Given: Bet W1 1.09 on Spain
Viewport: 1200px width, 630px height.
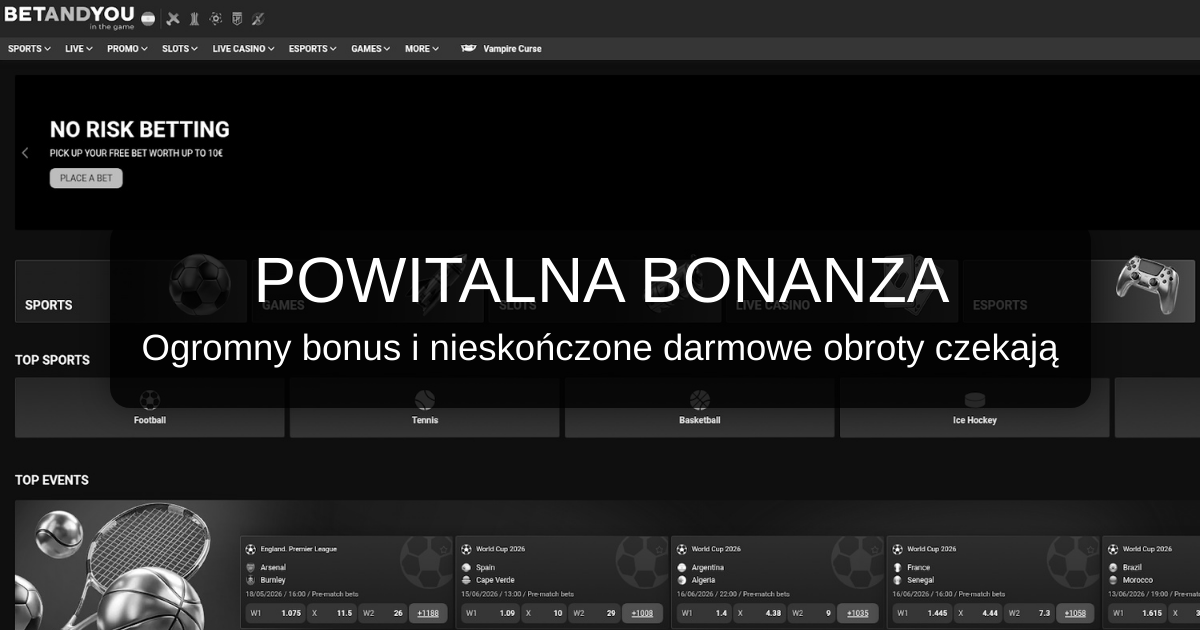Looking at the screenshot, I should click(492, 613).
